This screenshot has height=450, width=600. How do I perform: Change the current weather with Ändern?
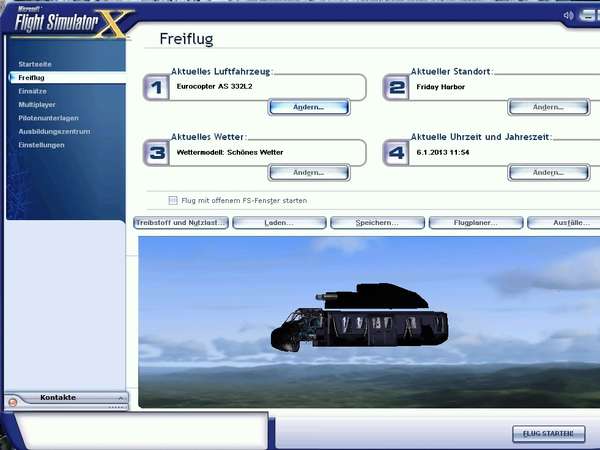click(x=308, y=173)
